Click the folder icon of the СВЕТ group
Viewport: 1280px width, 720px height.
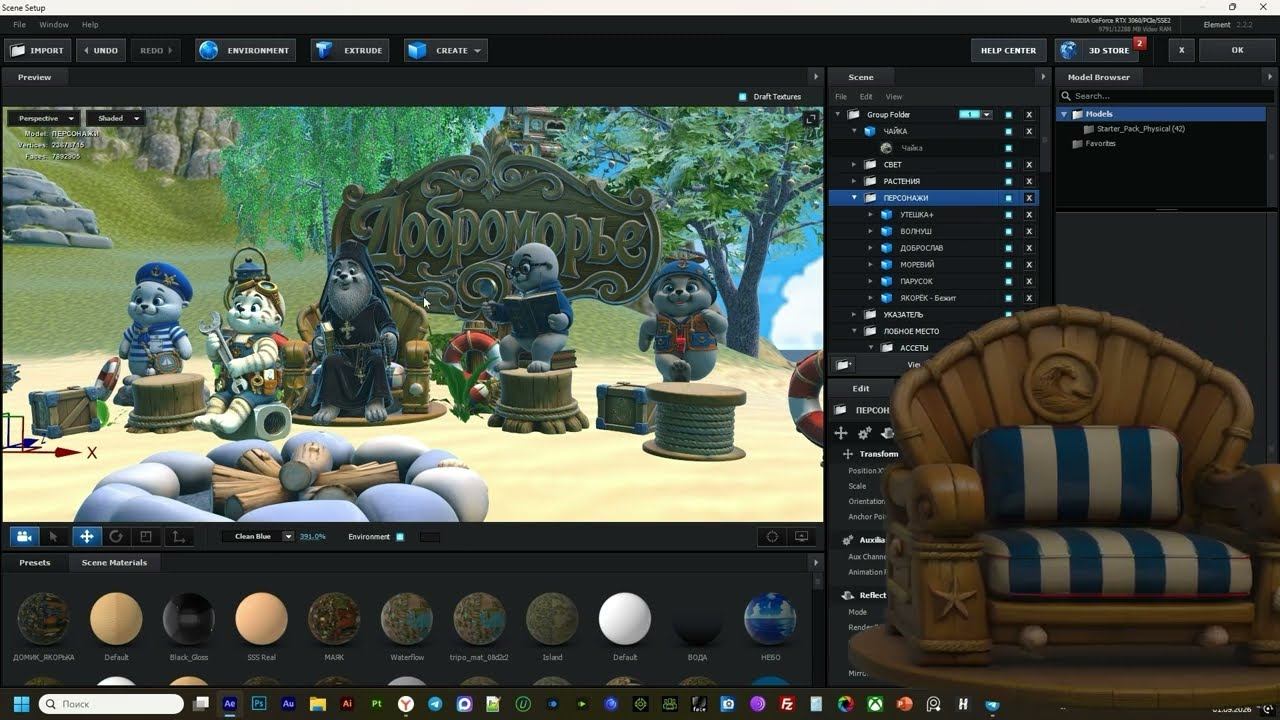point(870,165)
